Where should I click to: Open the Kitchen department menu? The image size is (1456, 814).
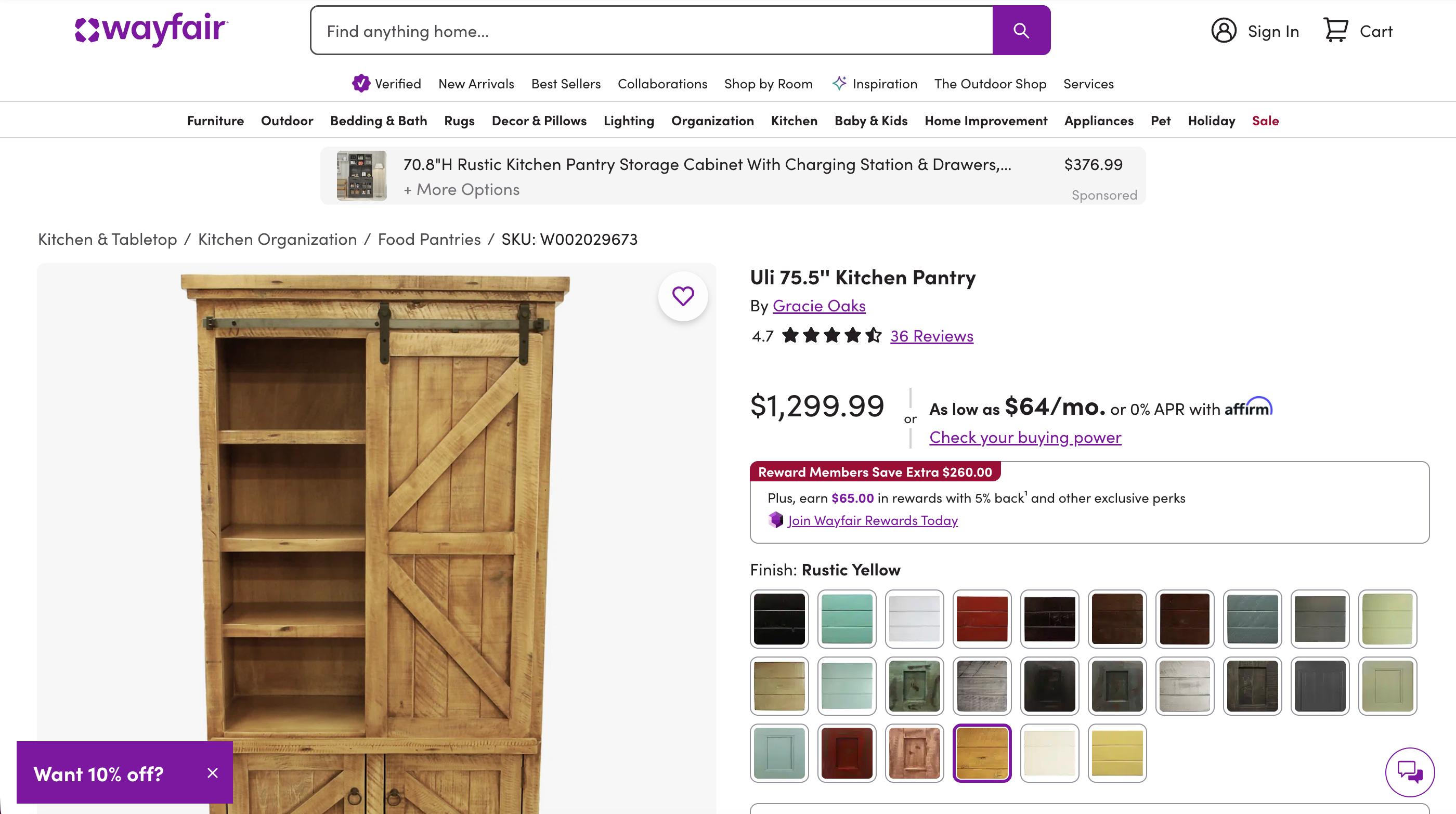click(x=794, y=121)
